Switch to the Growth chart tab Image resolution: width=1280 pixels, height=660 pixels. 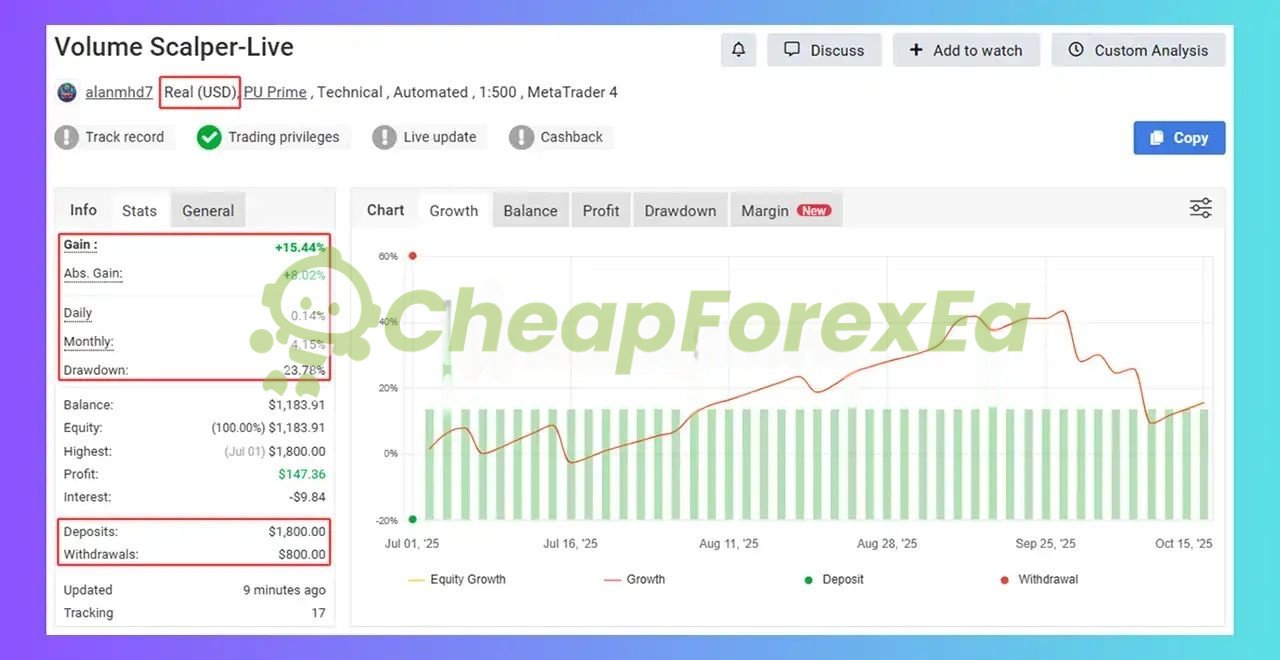coord(454,211)
